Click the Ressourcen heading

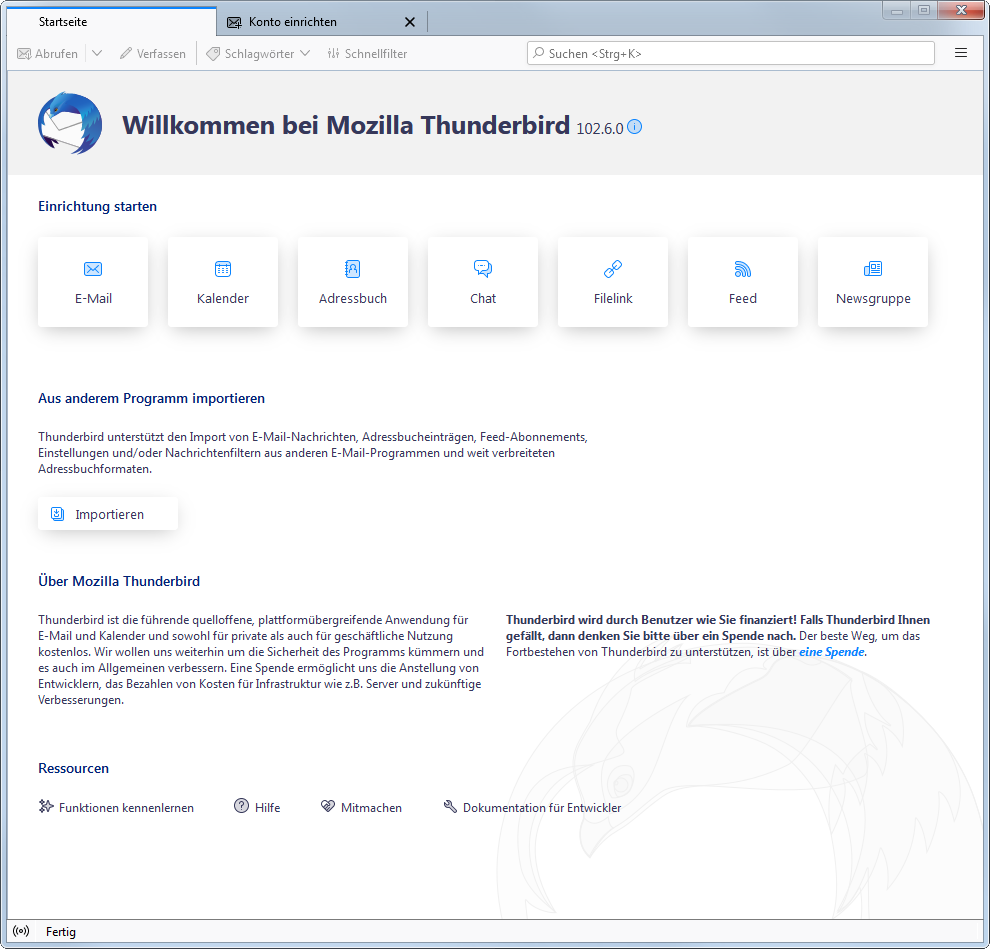pos(73,768)
